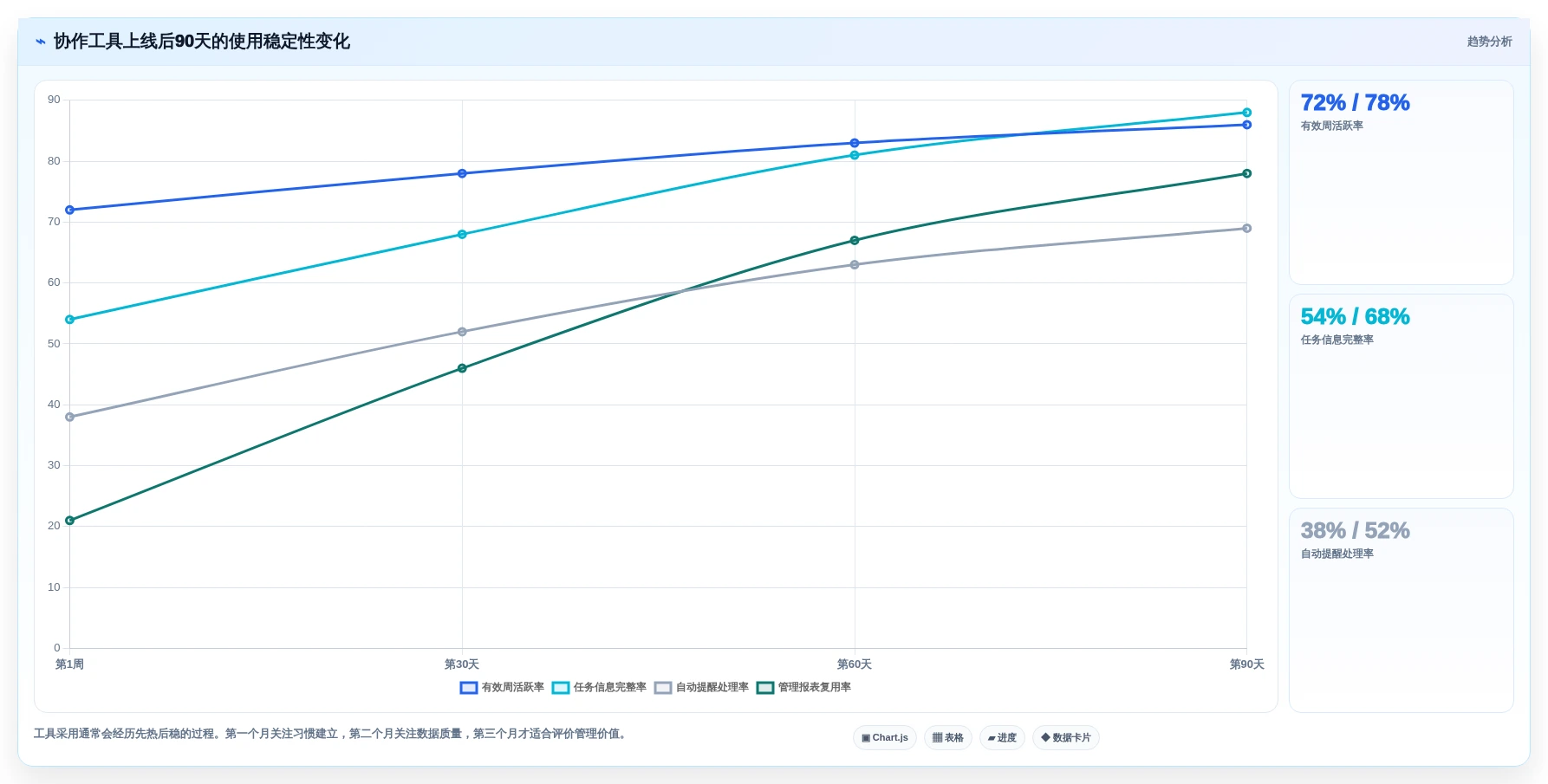1548x784 pixels.
Task: Click the 第60天 x-axis label
Action: 855,665
